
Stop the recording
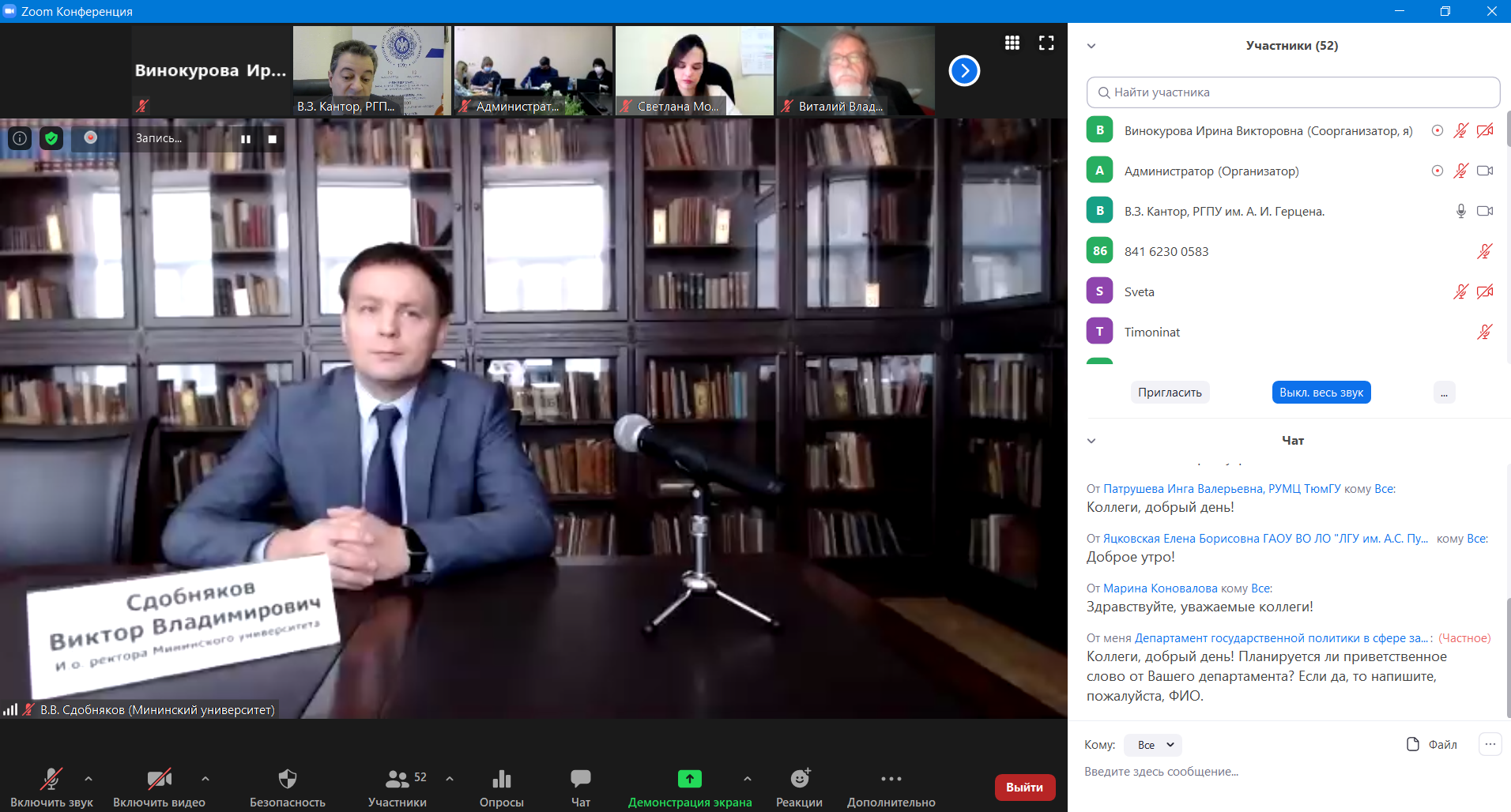click(273, 139)
